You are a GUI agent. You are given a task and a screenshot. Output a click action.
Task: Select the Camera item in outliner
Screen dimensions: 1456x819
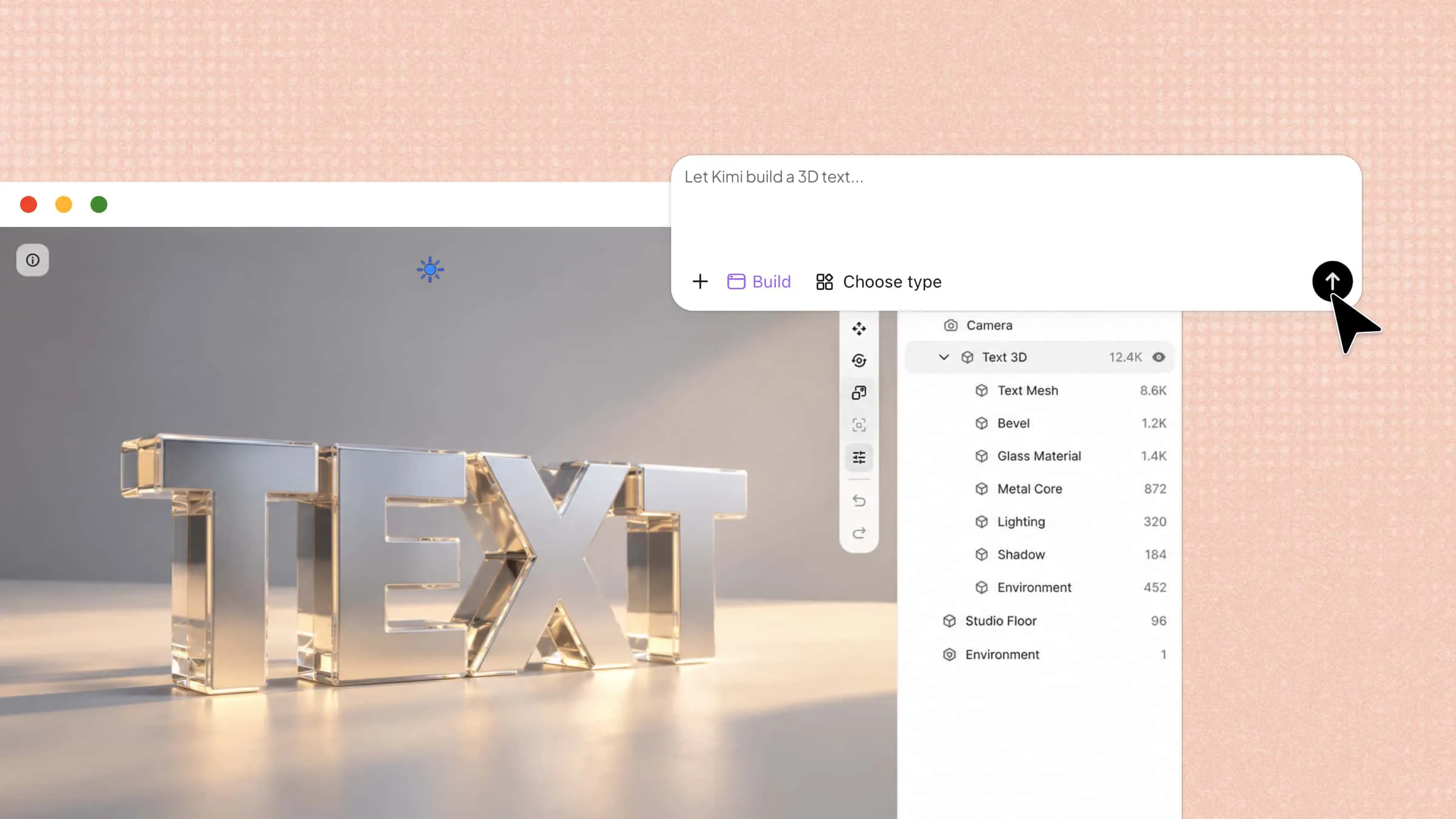[x=1039, y=326]
